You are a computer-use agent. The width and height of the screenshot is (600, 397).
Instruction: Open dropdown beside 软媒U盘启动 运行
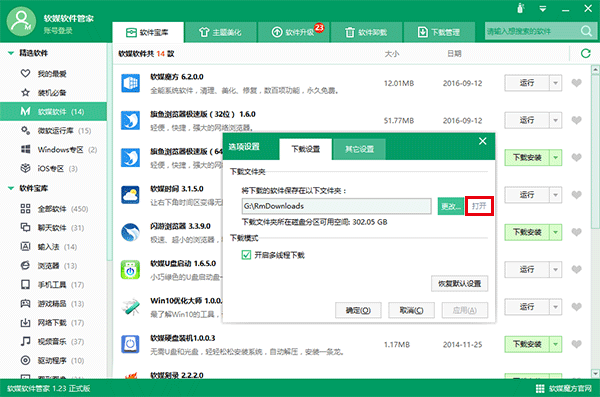(555, 270)
